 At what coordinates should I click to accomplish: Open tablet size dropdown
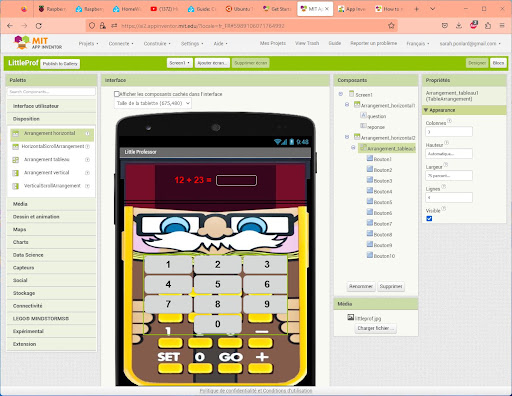click(153, 103)
